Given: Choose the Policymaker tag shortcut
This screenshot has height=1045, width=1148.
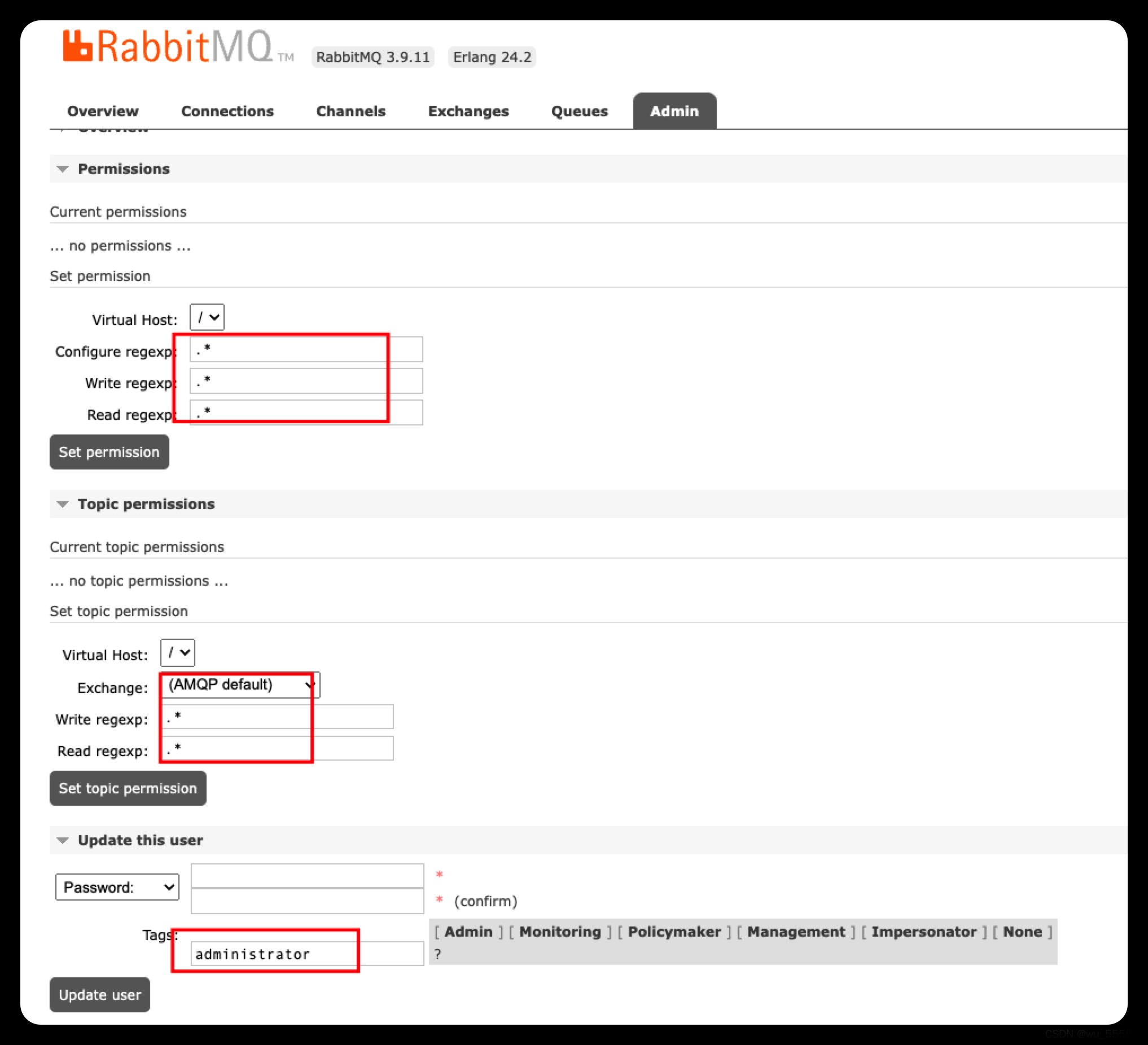Looking at the screenshot, I should (x=675, y=932).
